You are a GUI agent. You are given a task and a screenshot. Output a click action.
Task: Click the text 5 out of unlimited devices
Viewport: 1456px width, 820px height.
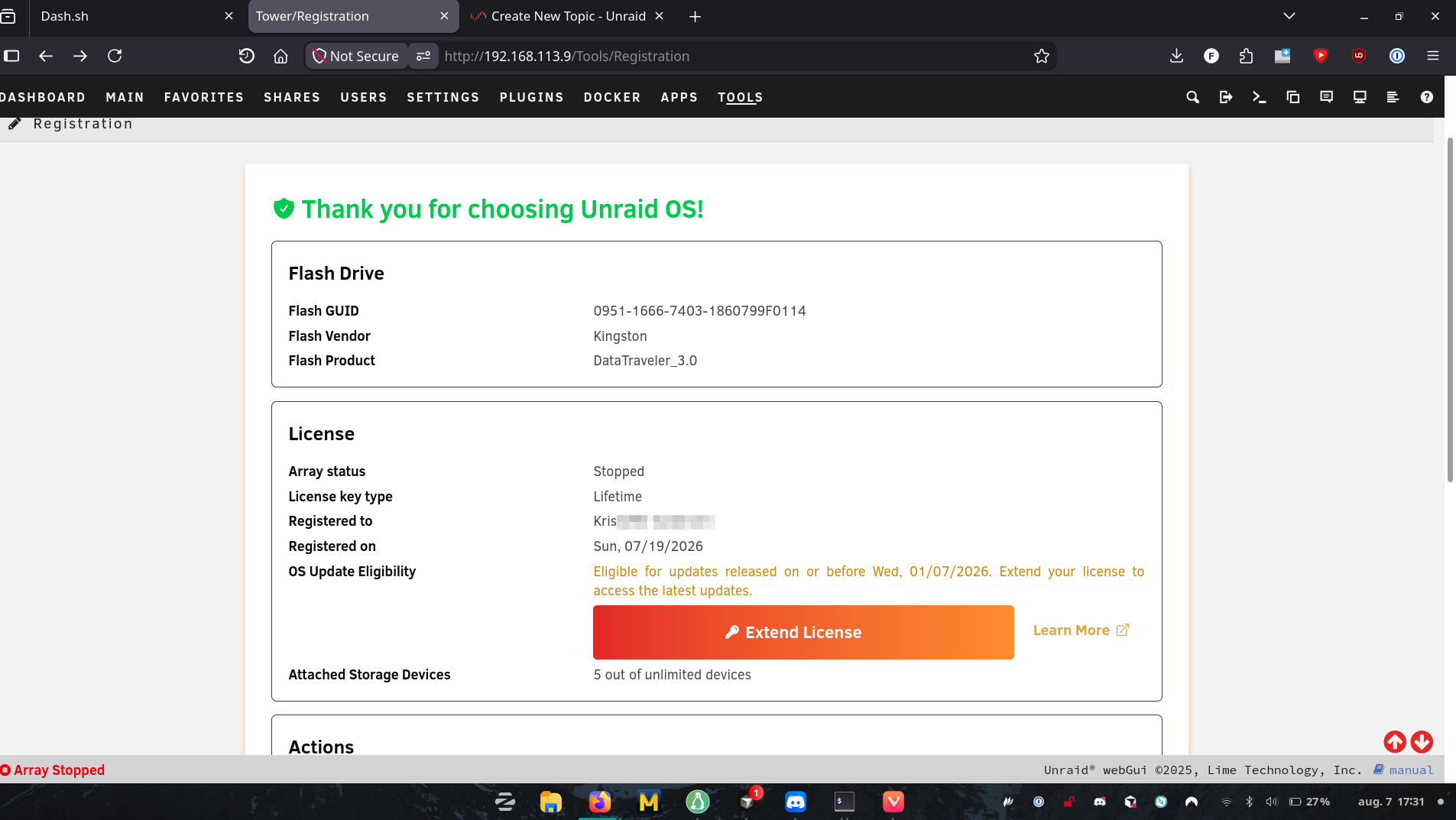672,675
